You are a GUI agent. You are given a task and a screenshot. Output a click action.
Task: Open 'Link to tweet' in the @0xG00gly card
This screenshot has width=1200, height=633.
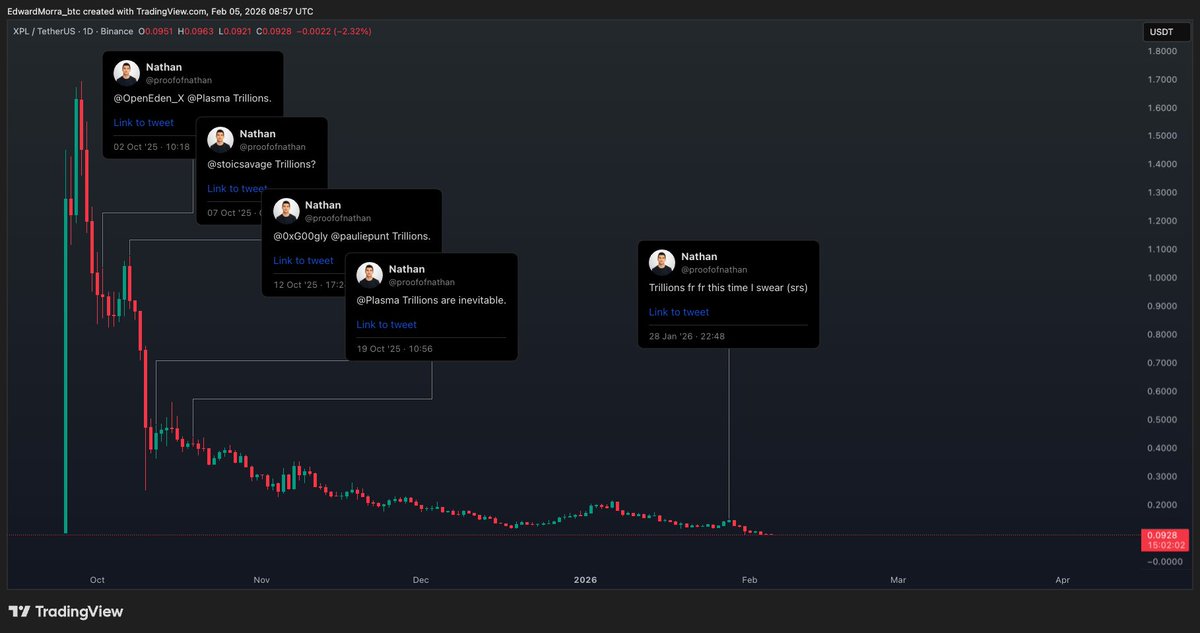[303, 260]
